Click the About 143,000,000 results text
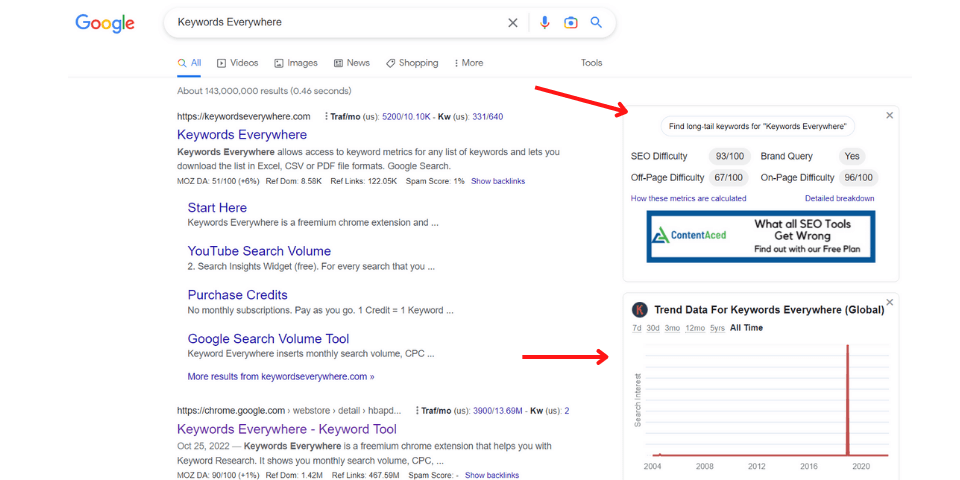This screenshot has width=960, height=480. 264,91
